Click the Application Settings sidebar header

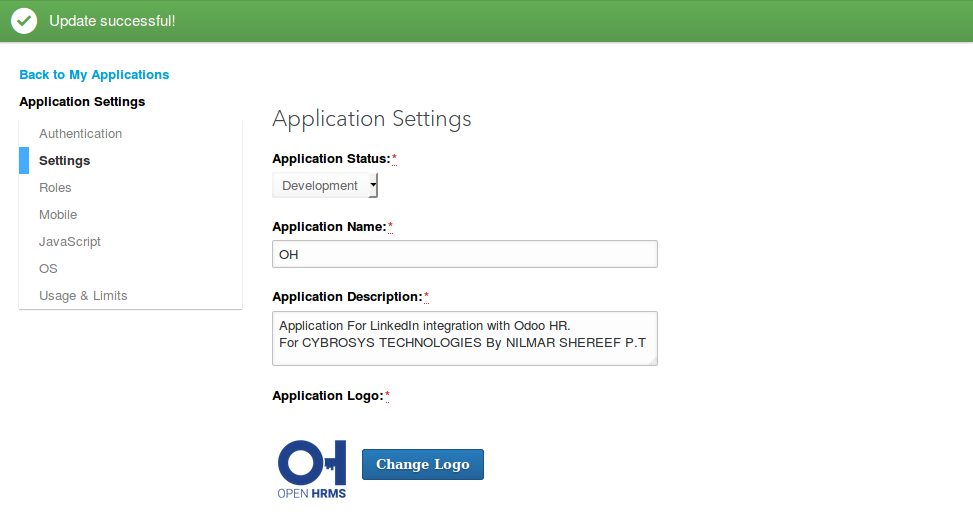coord(82,102)
